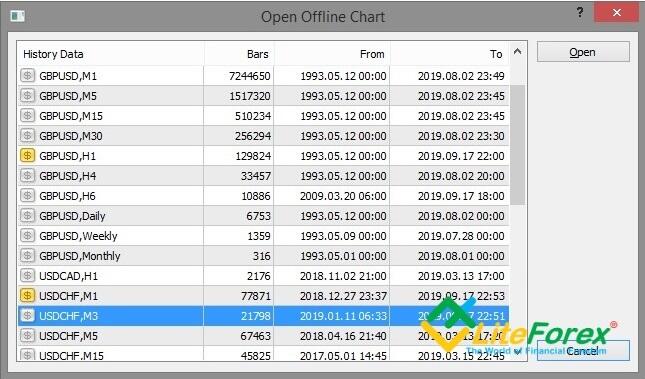Click the gold icon beside GBPUSD,H1

(x=28, y=156)
